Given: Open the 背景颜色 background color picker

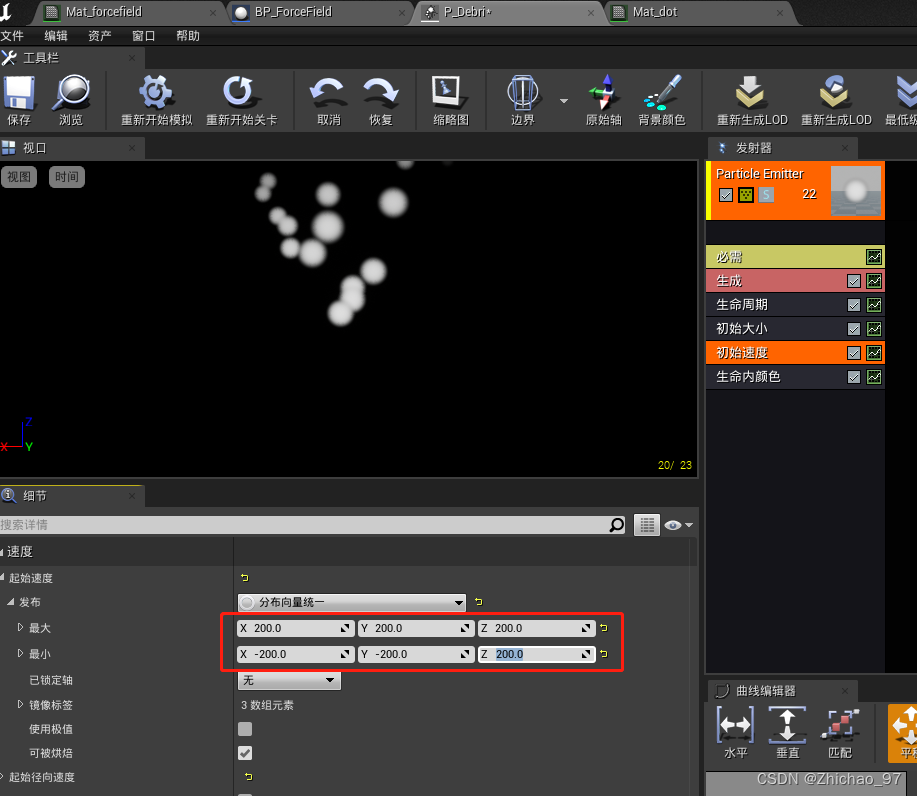Looking at the screenshot, I should coord(661,94).
